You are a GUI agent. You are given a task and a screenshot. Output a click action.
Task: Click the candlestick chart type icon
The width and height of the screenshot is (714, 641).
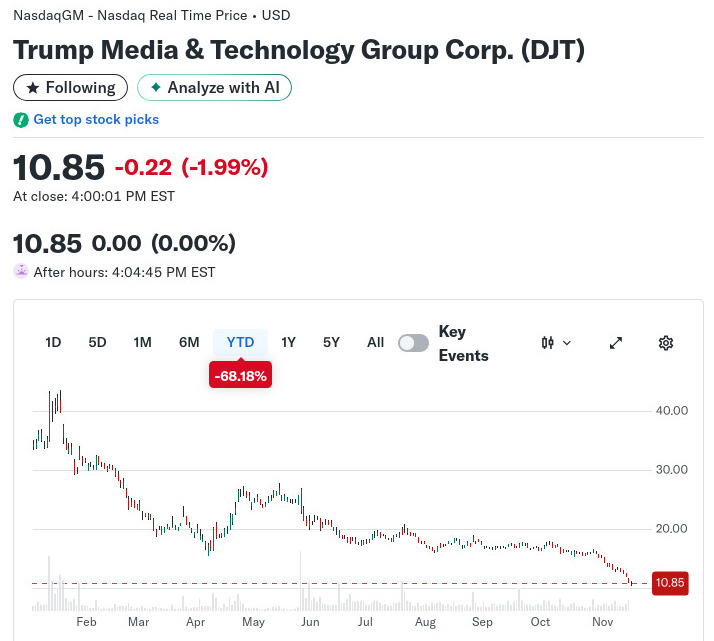point(547,343)
